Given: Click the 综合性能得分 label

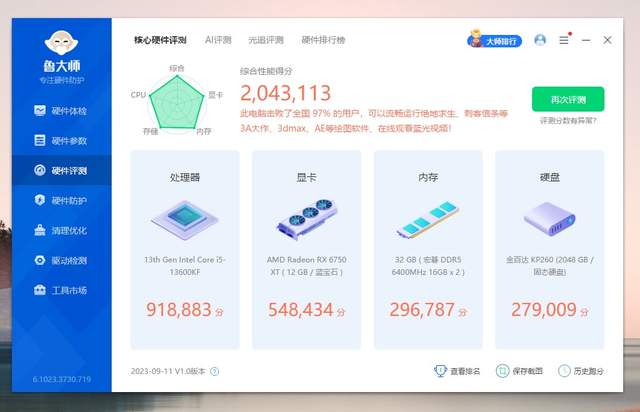Looking at the screenshot, I should (266, 71).
